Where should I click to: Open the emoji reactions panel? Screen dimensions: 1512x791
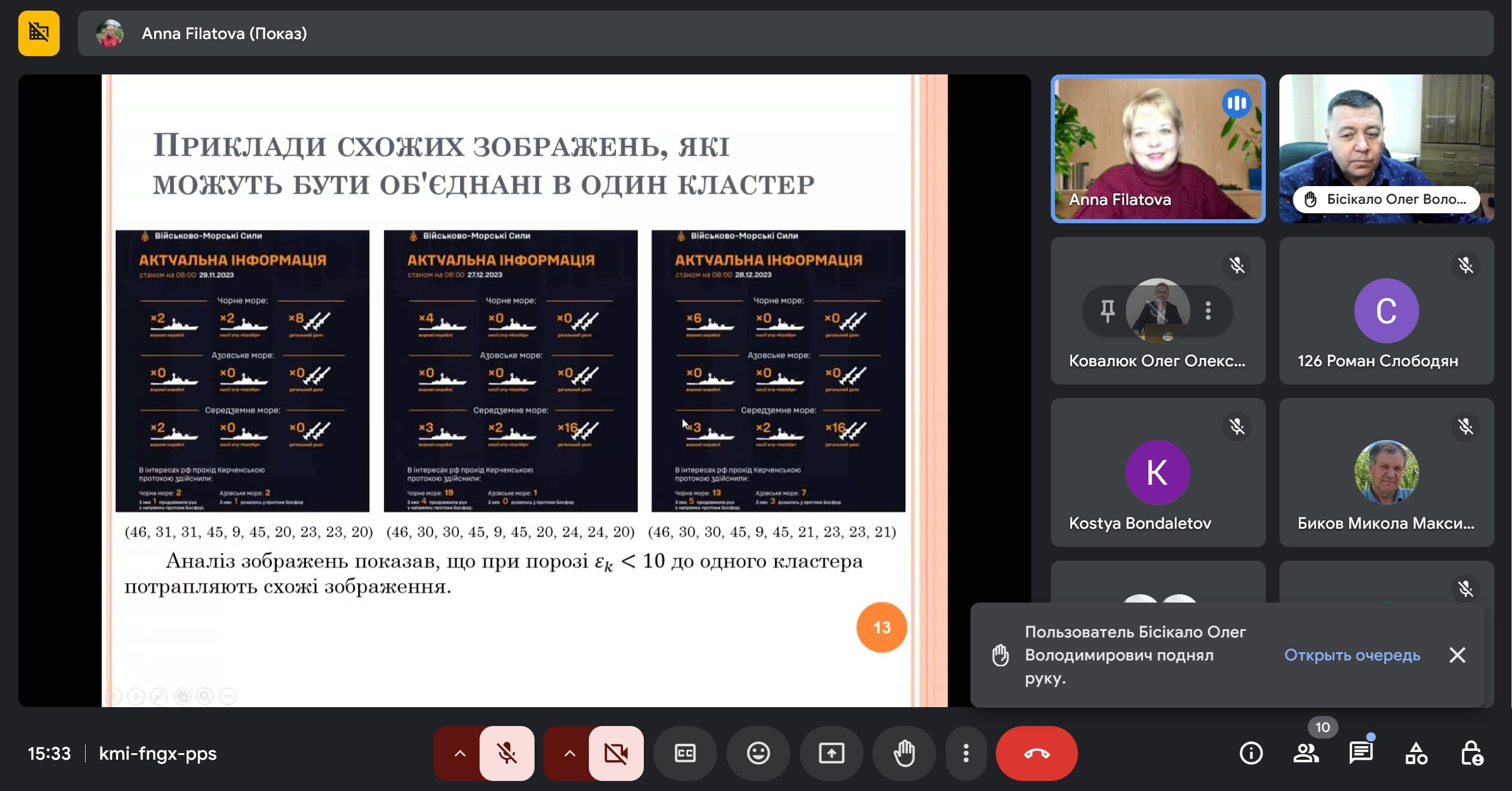coord(758,753)
